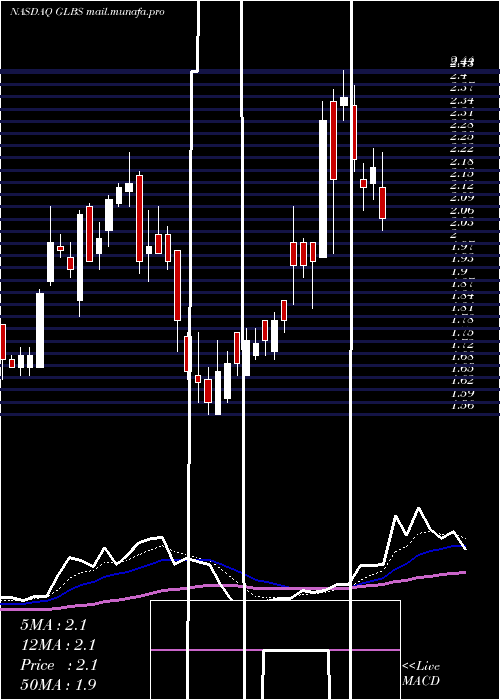The height and width of the screenshot is (700, 500).
Task: Click the 2.22 price axis label
Action: pyautogui.click(x=462, y=149)
